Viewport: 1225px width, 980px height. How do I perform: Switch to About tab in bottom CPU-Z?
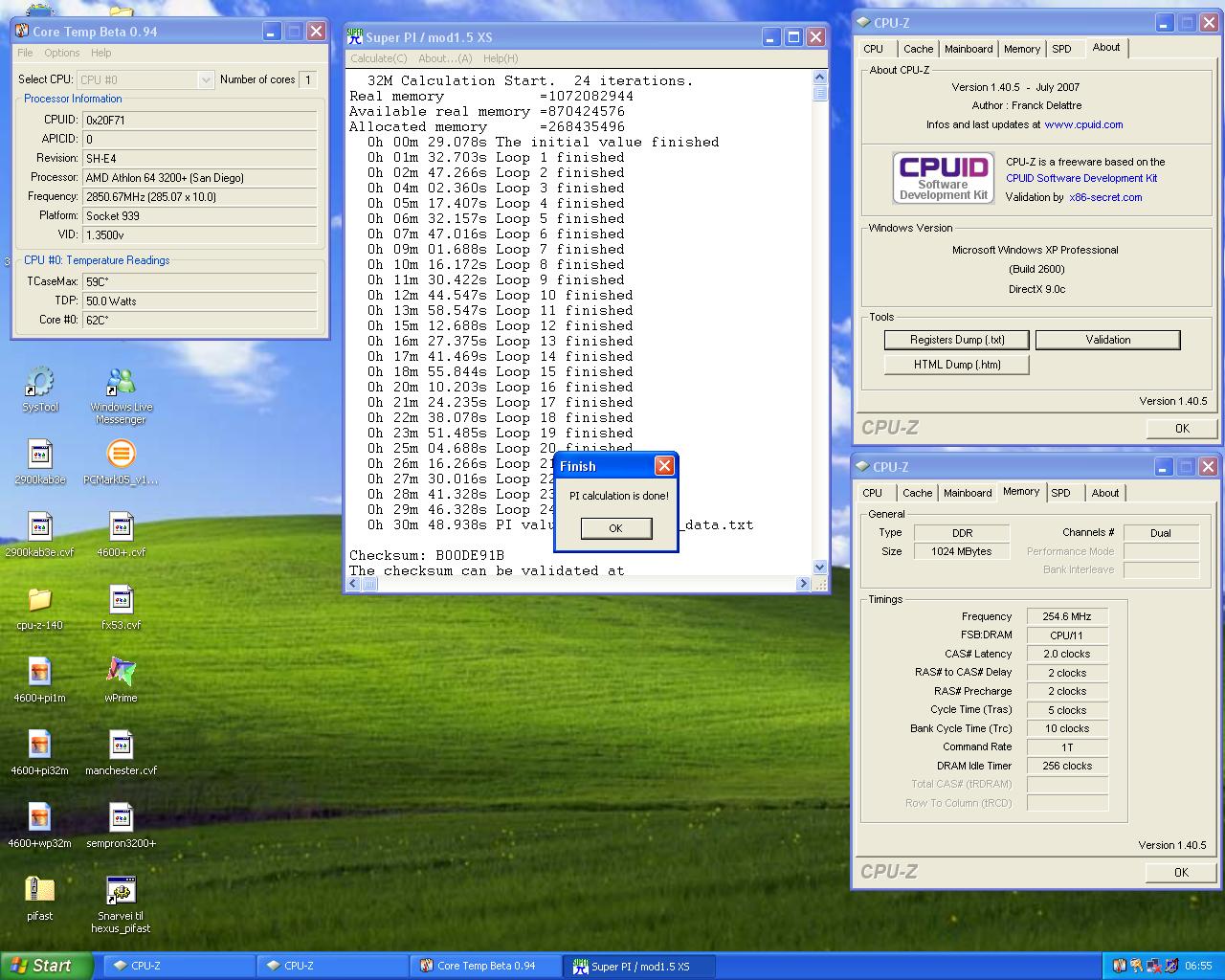(1105, 493)
